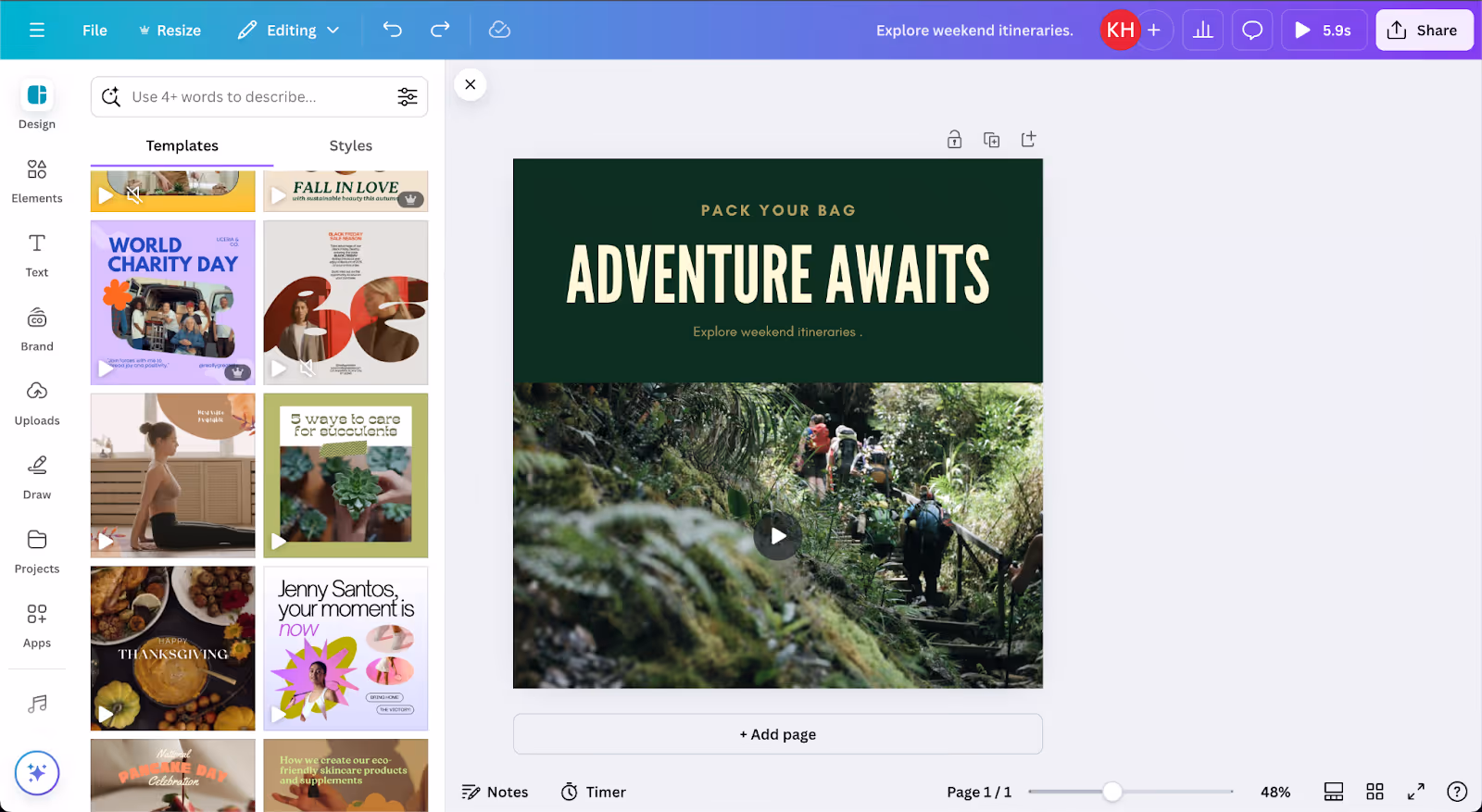The image size is (1482, 812).
Task: Play the hiking video on canvas
Action: pos(778,535)
